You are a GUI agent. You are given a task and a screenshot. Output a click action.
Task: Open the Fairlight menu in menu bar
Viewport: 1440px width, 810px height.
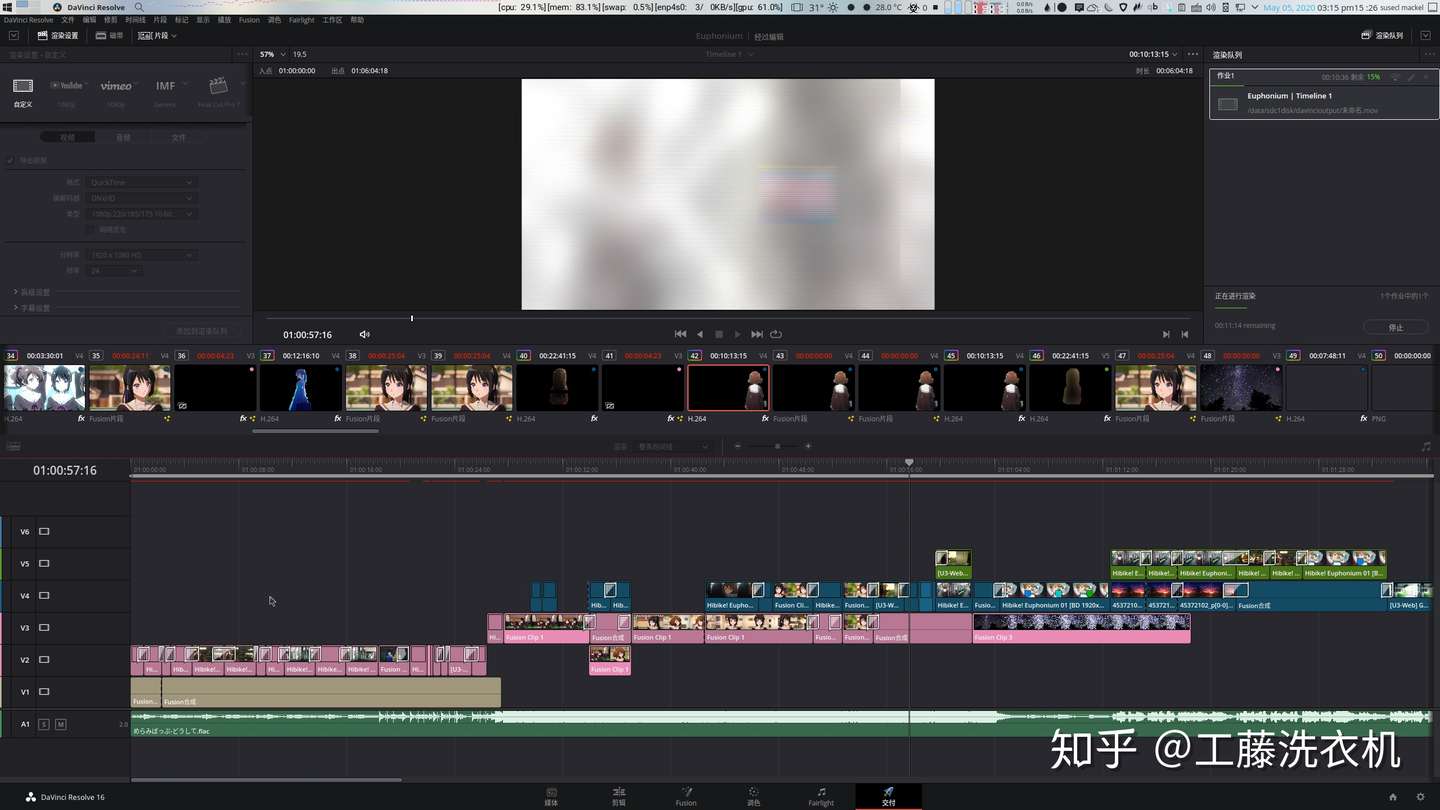tap(301, 20)
